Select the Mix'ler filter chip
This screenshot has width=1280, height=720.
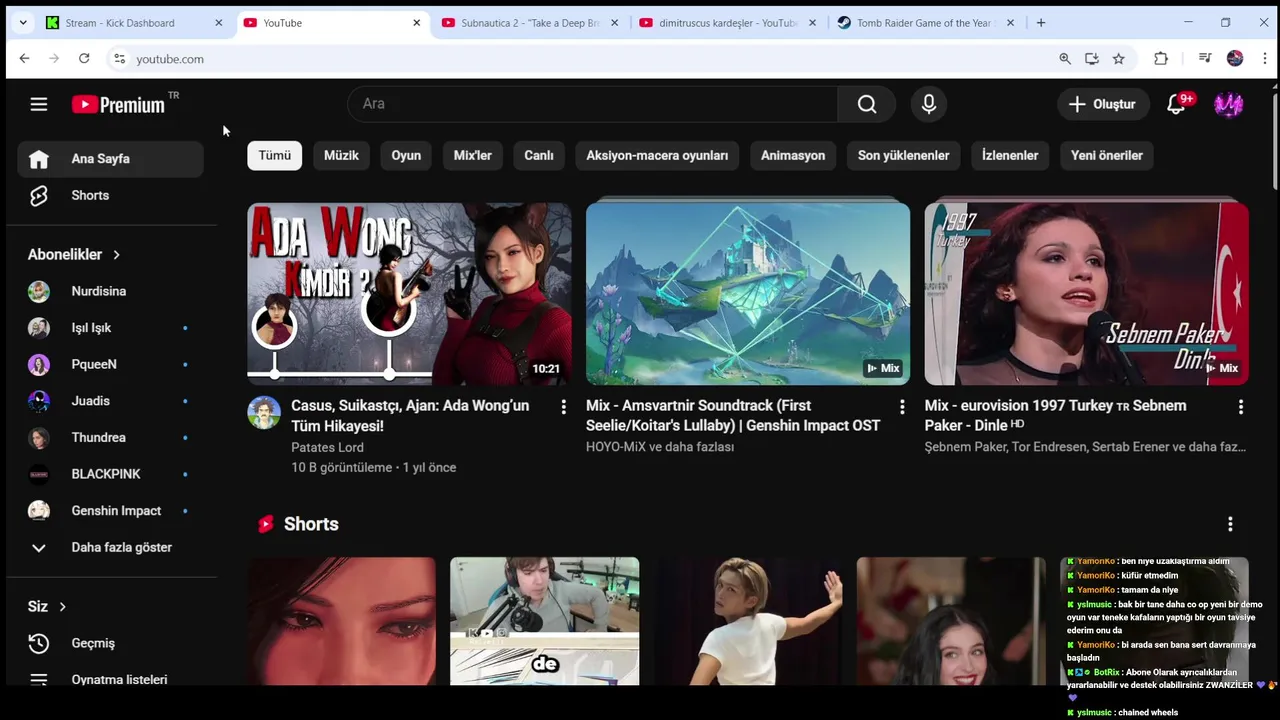[x=473, y=155]
